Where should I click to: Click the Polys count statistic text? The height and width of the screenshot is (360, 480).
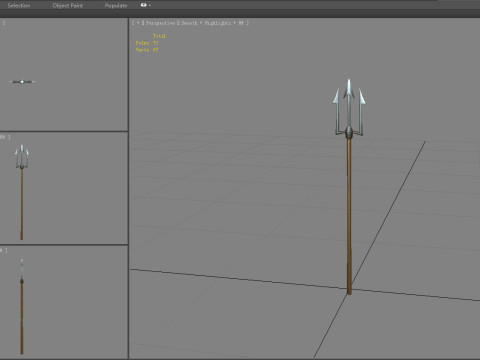tap(147, 43)
